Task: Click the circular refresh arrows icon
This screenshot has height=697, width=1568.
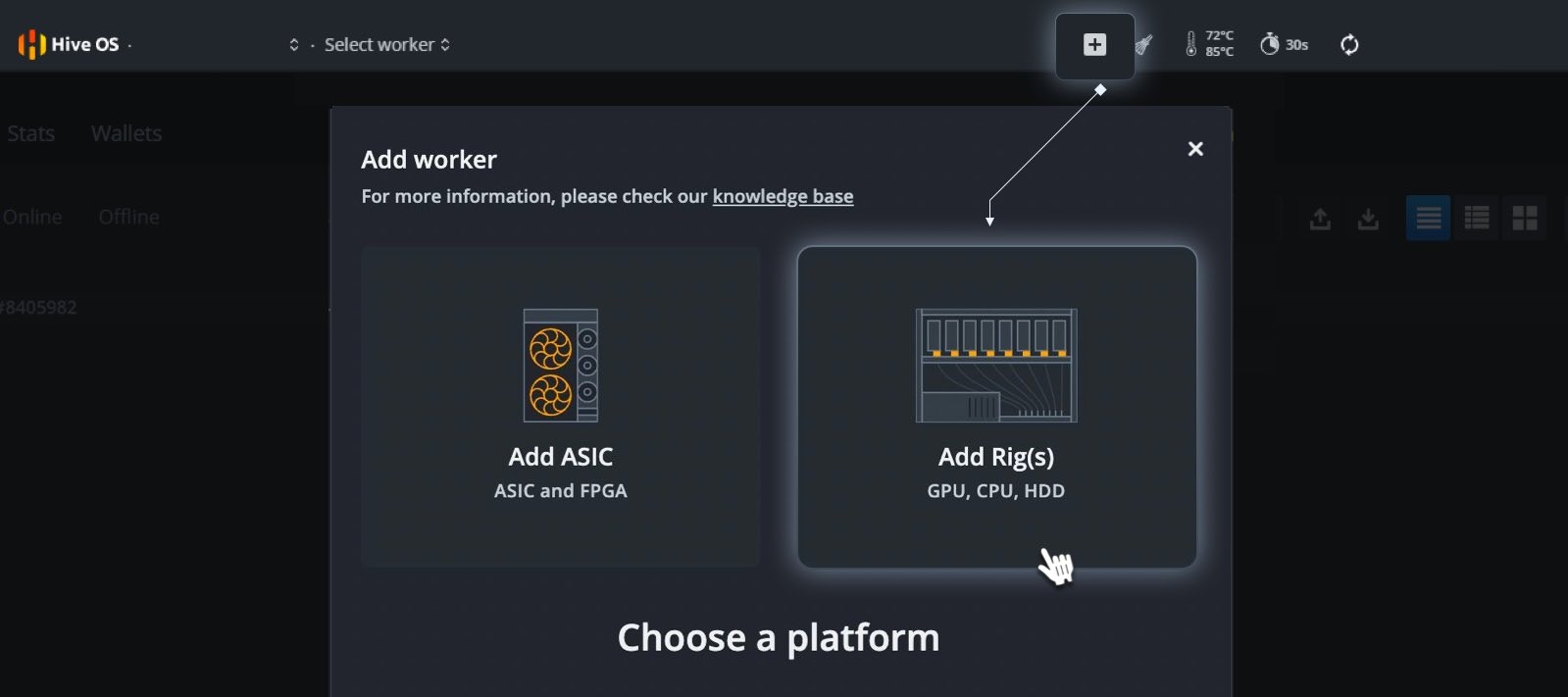Action: click(1349, 44)
